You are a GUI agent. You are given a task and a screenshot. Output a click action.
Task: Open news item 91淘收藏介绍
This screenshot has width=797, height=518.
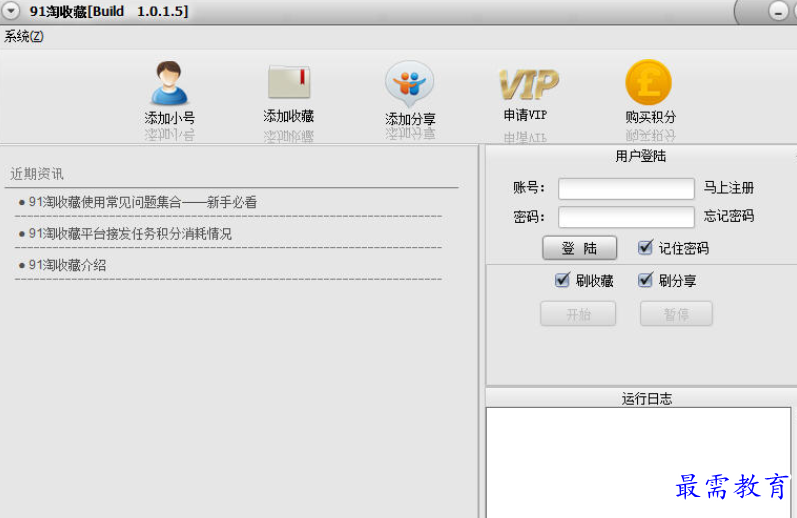(x=67, y=265)
